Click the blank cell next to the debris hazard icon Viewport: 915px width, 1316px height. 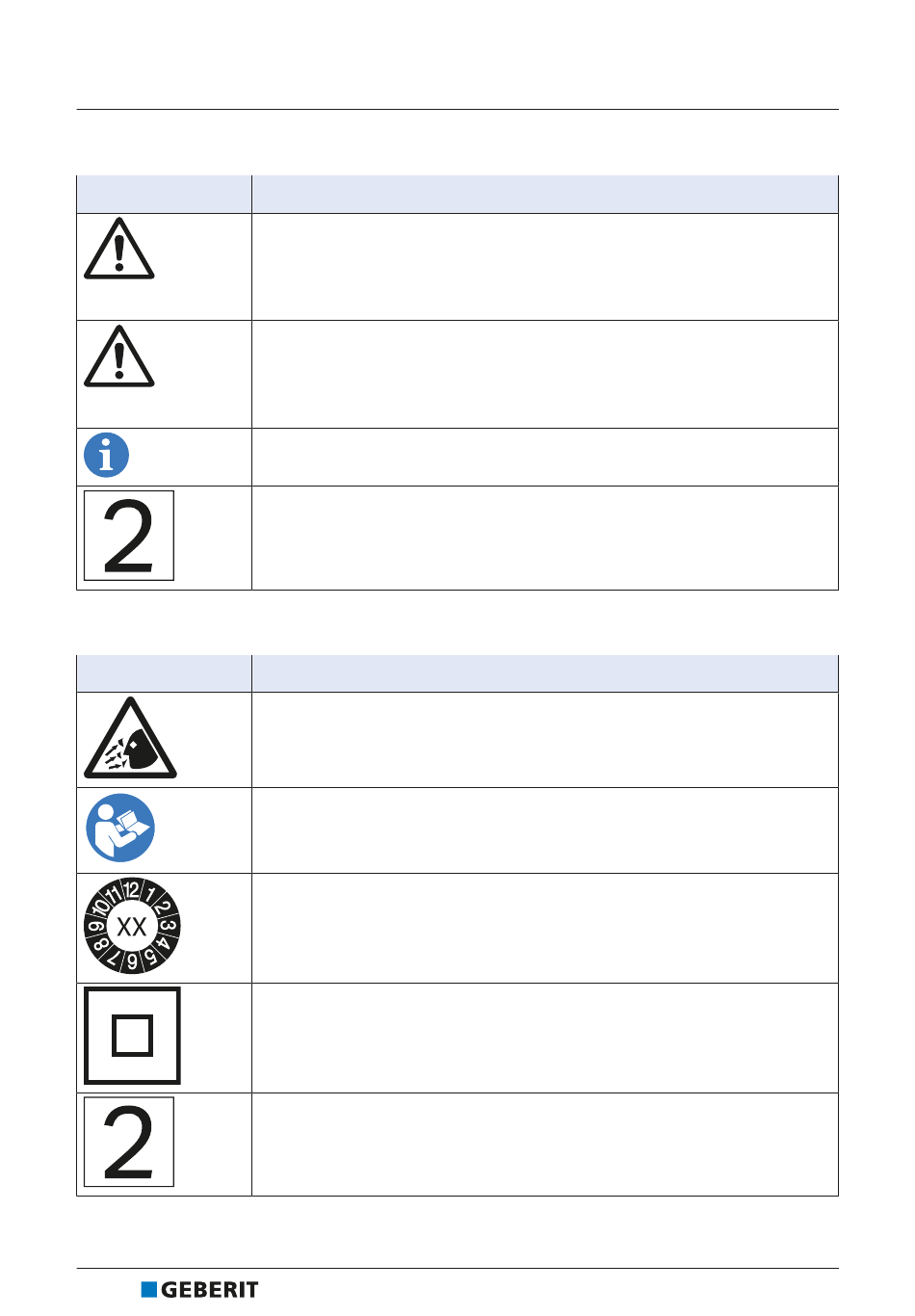pyautogui.click(x=545, y=740)
